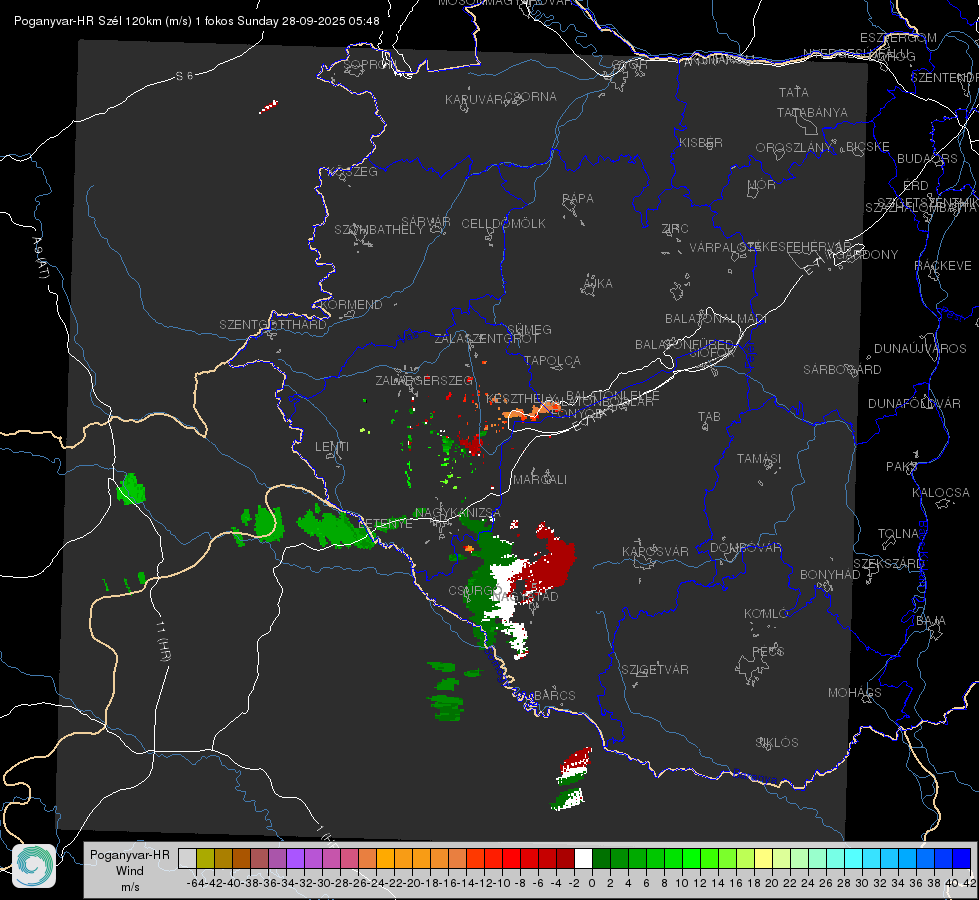This screenshot has height=900, width=979.
Task: Click the NAGYKANIZSA label
Action: (x=458, y=513)
